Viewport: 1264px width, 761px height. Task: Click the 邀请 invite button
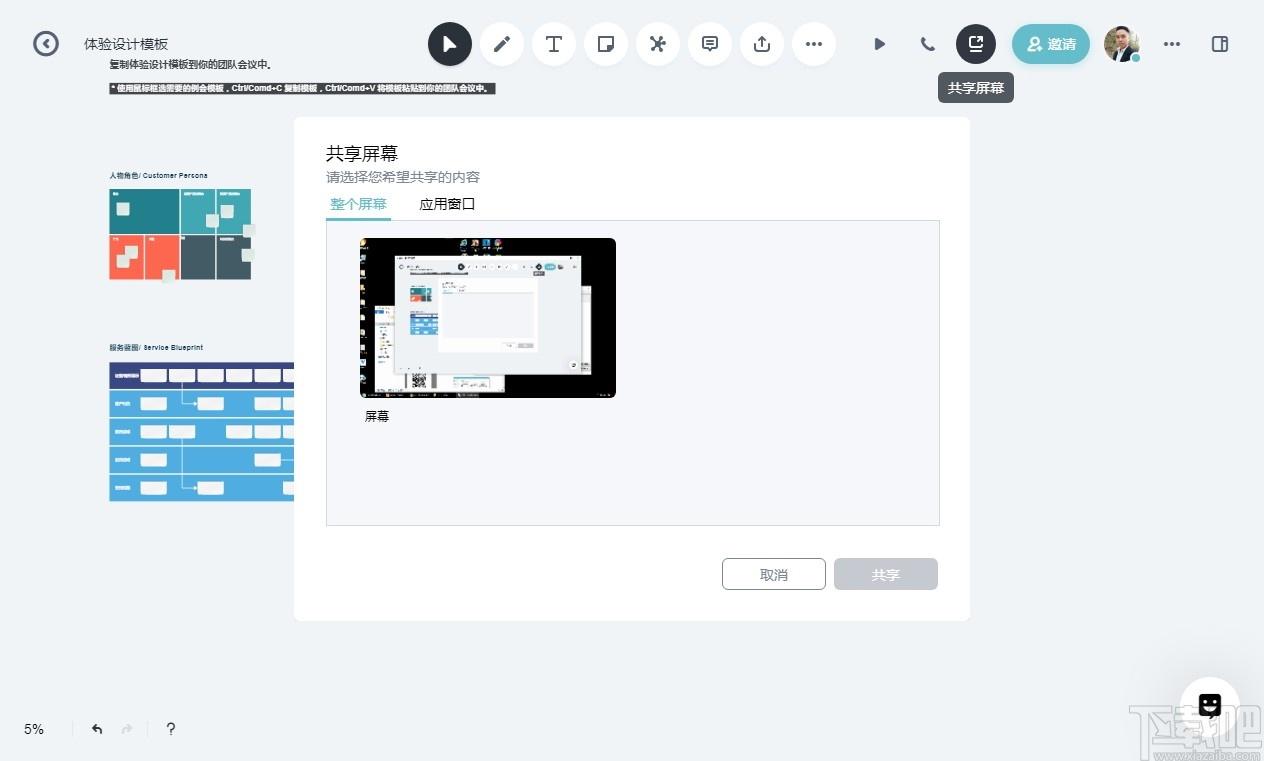tap(1051, 44)
